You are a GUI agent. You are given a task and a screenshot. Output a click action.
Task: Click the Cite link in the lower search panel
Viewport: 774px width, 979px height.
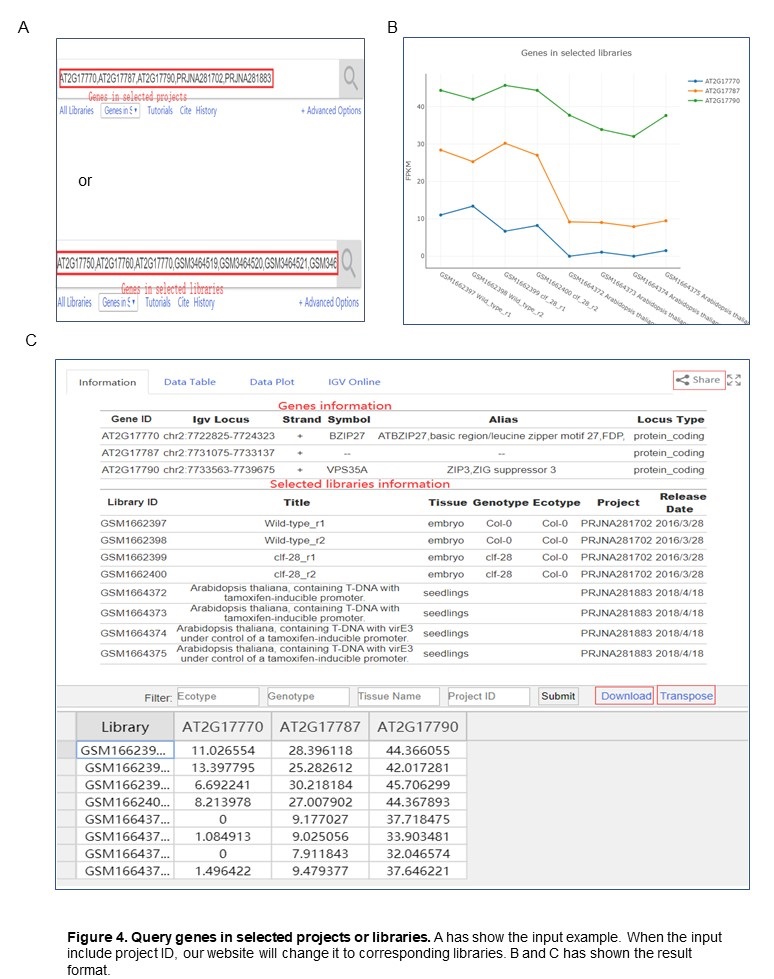(x=184, y=303)
